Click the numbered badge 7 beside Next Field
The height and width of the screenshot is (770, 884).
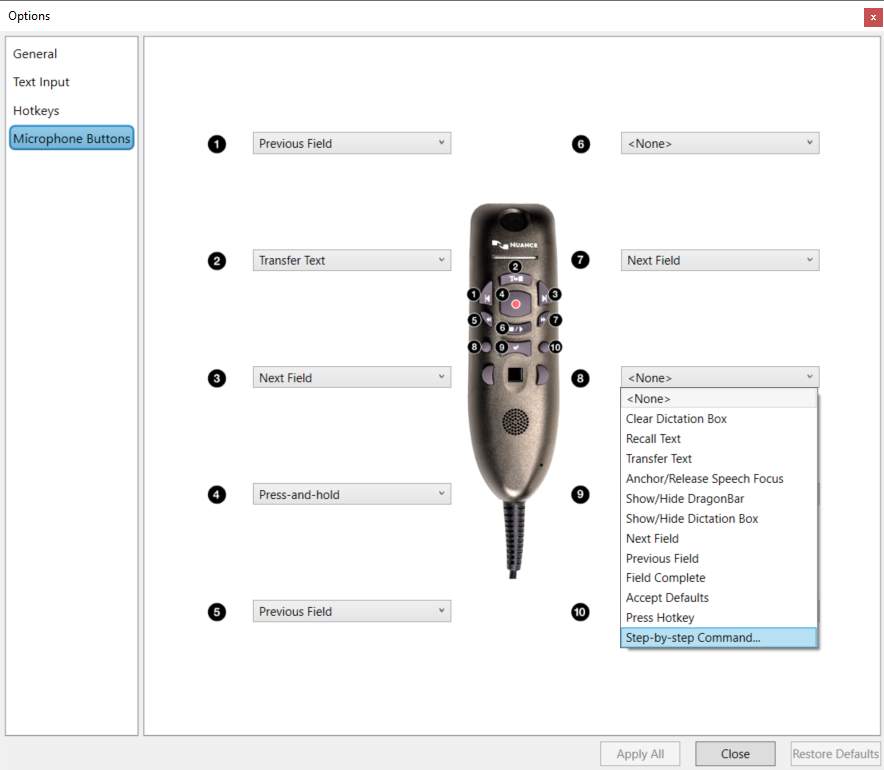pyautogui.click(x=580, y=260)
